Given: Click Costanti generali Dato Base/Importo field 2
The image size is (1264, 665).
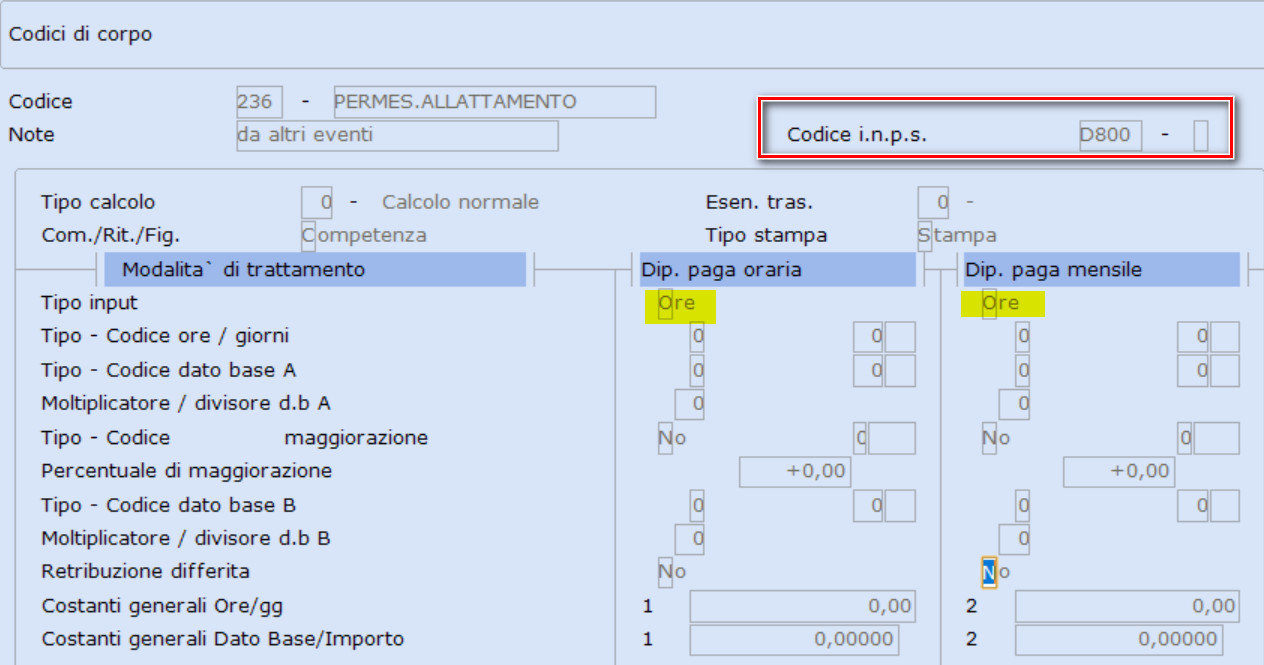Looking at the screenshot, I should click(x=1119, y=640).
